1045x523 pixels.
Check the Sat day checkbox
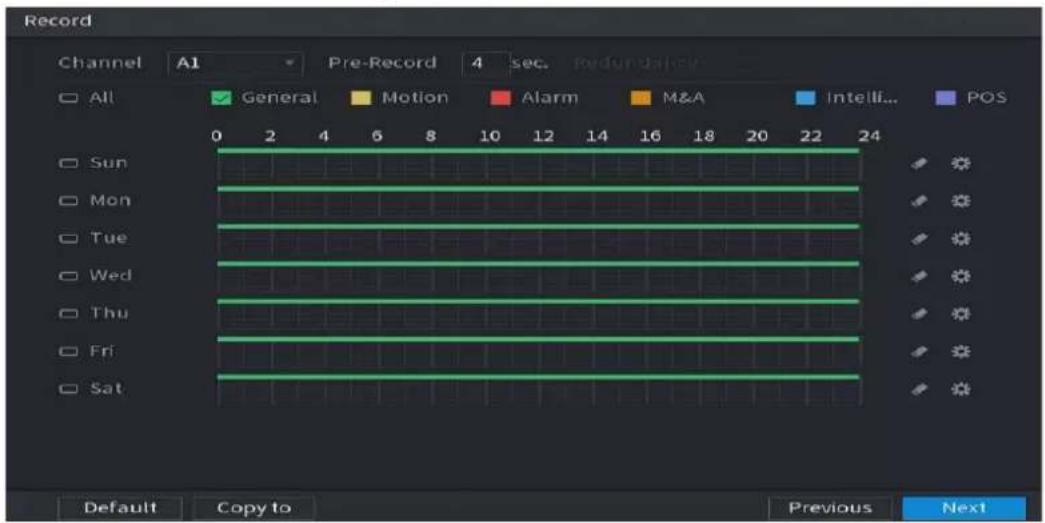[x=68, y=388]
